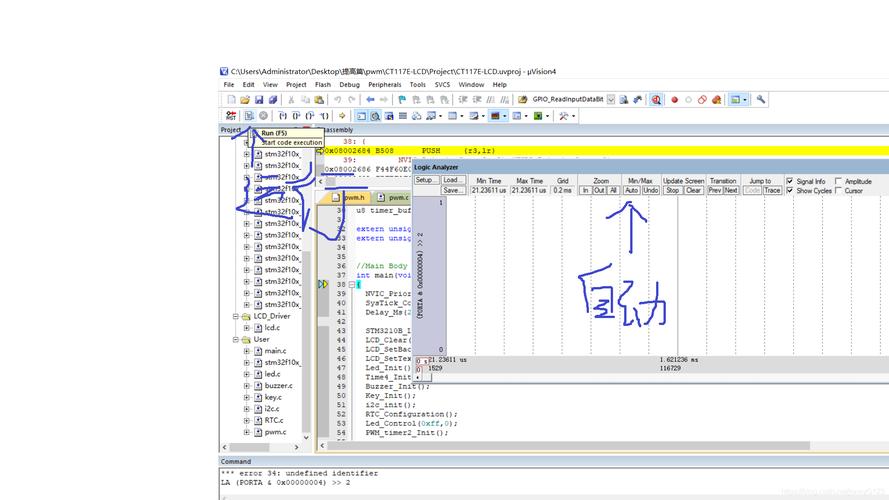Kill all breakpoints icon
This screenshot has width=889, height=500.
(x=717, y=100)
